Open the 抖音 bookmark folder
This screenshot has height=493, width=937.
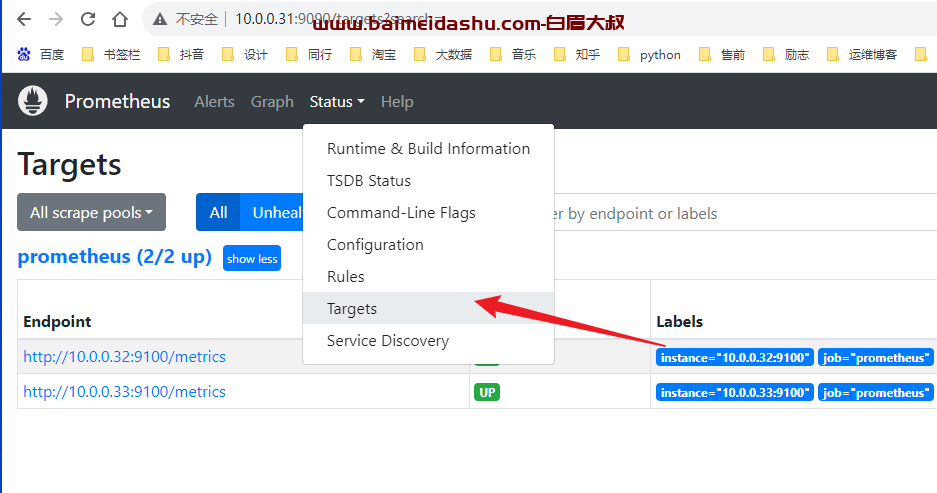tap(180, 54)
